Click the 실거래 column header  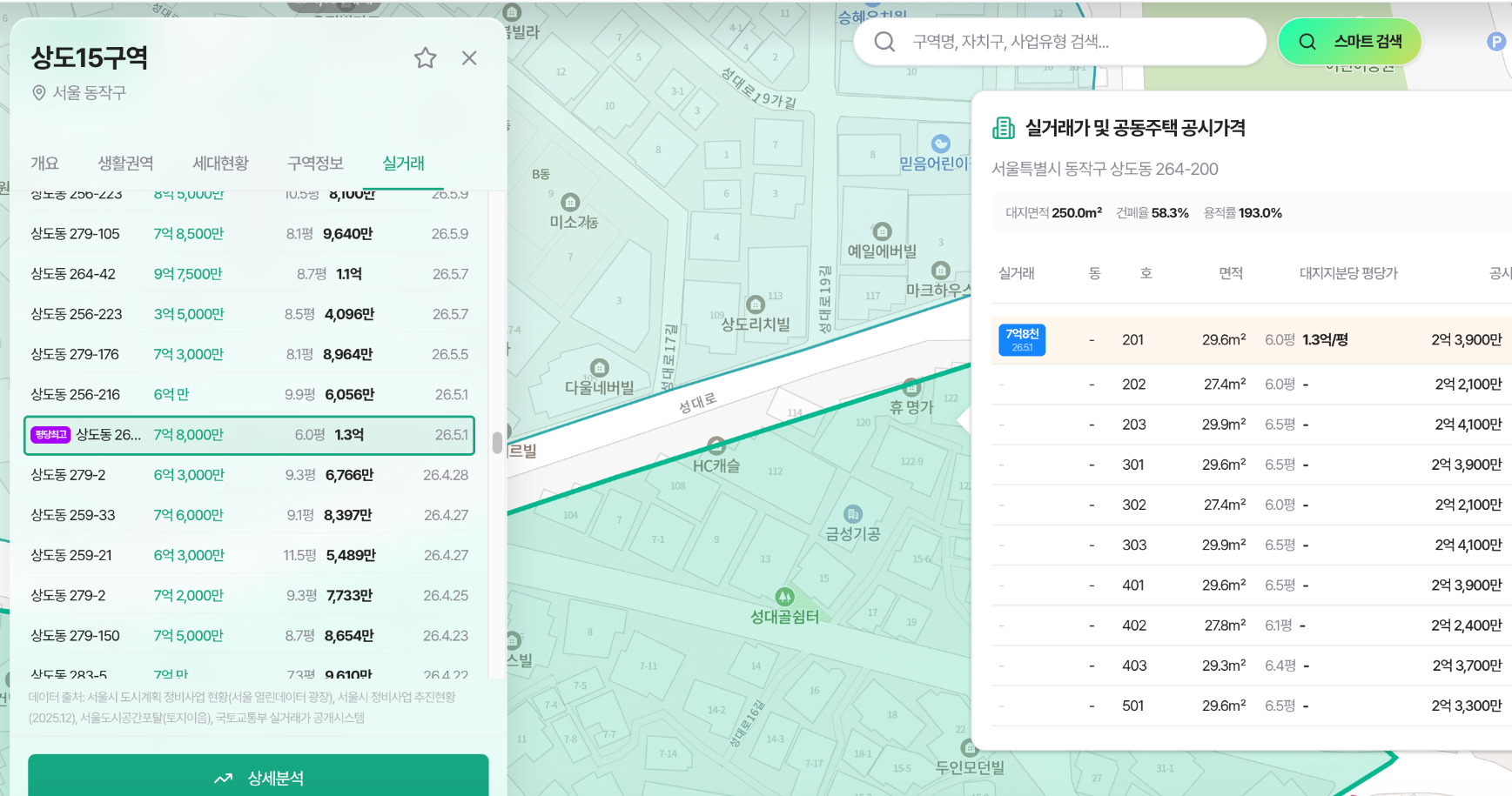pyautogui.click(x=1016, y=273)
